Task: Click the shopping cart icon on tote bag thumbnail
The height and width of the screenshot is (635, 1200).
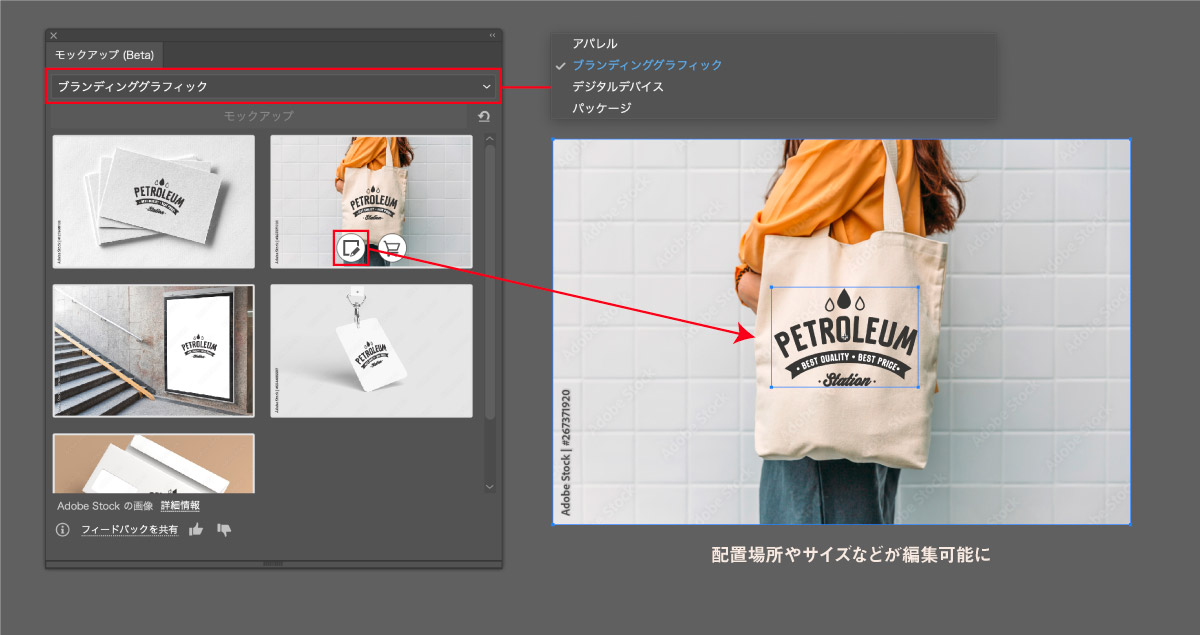Action: coord(392,248)
